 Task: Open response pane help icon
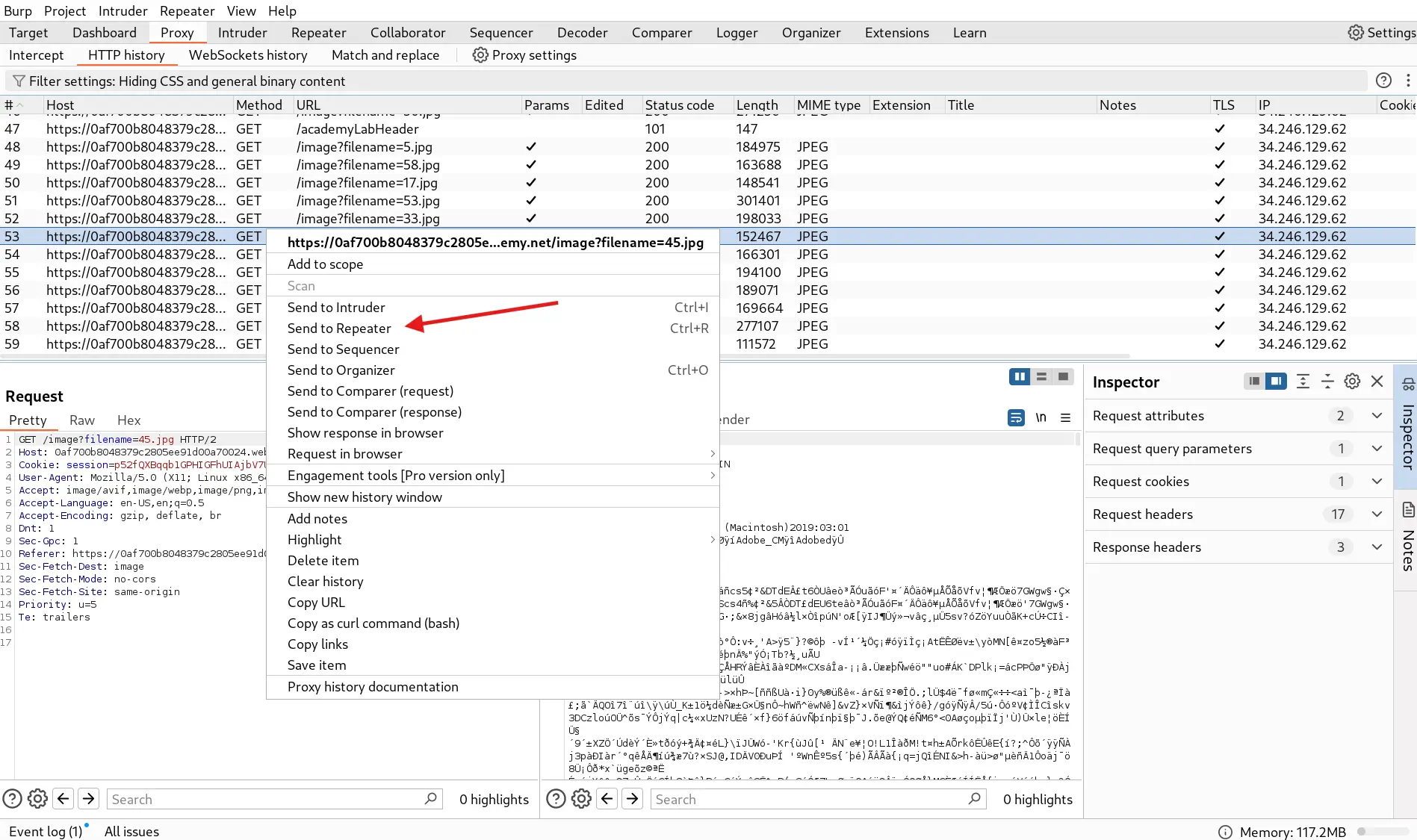556,799
